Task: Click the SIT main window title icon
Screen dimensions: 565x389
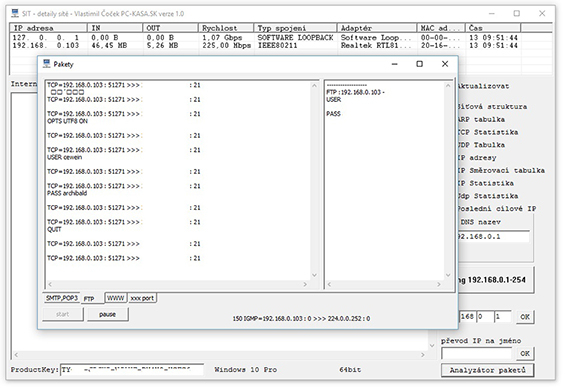Action: coord(15,14)
